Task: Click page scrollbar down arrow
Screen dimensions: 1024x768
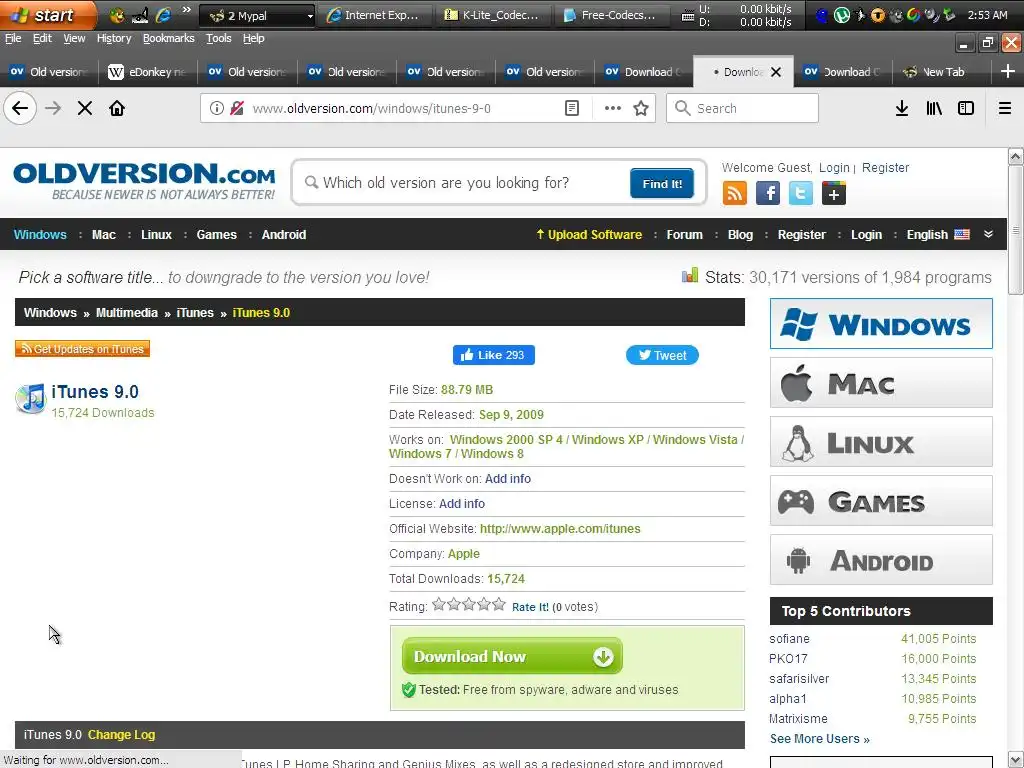Action: coord(1016,760)
